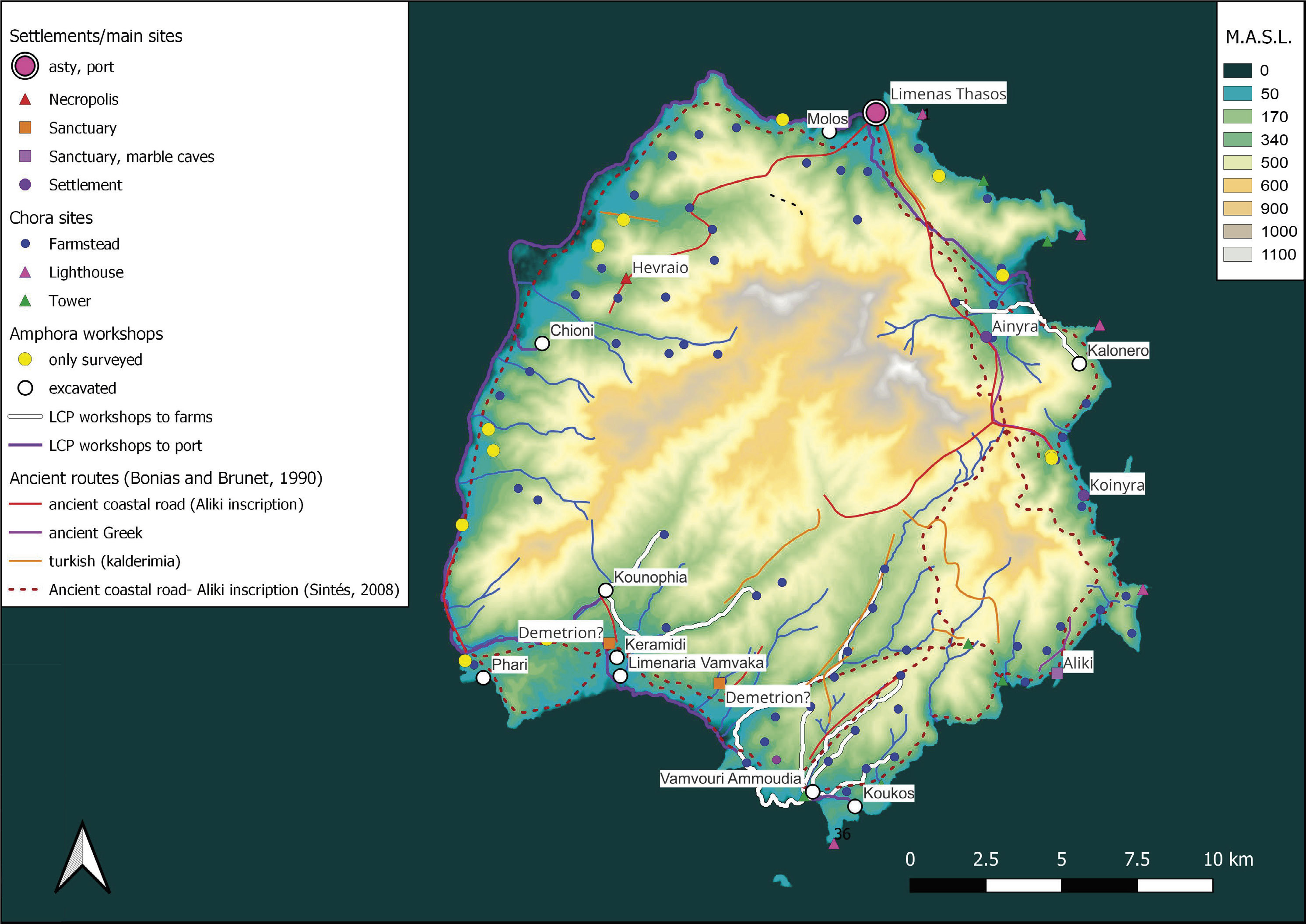Screen dimensions: 1306x924
Task: Click the Phari excavated workshop circle
Action: pos(483,678)
